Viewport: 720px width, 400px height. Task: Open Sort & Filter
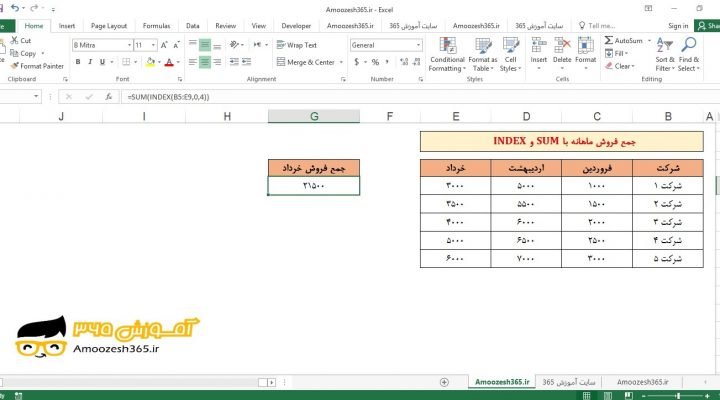664,54
